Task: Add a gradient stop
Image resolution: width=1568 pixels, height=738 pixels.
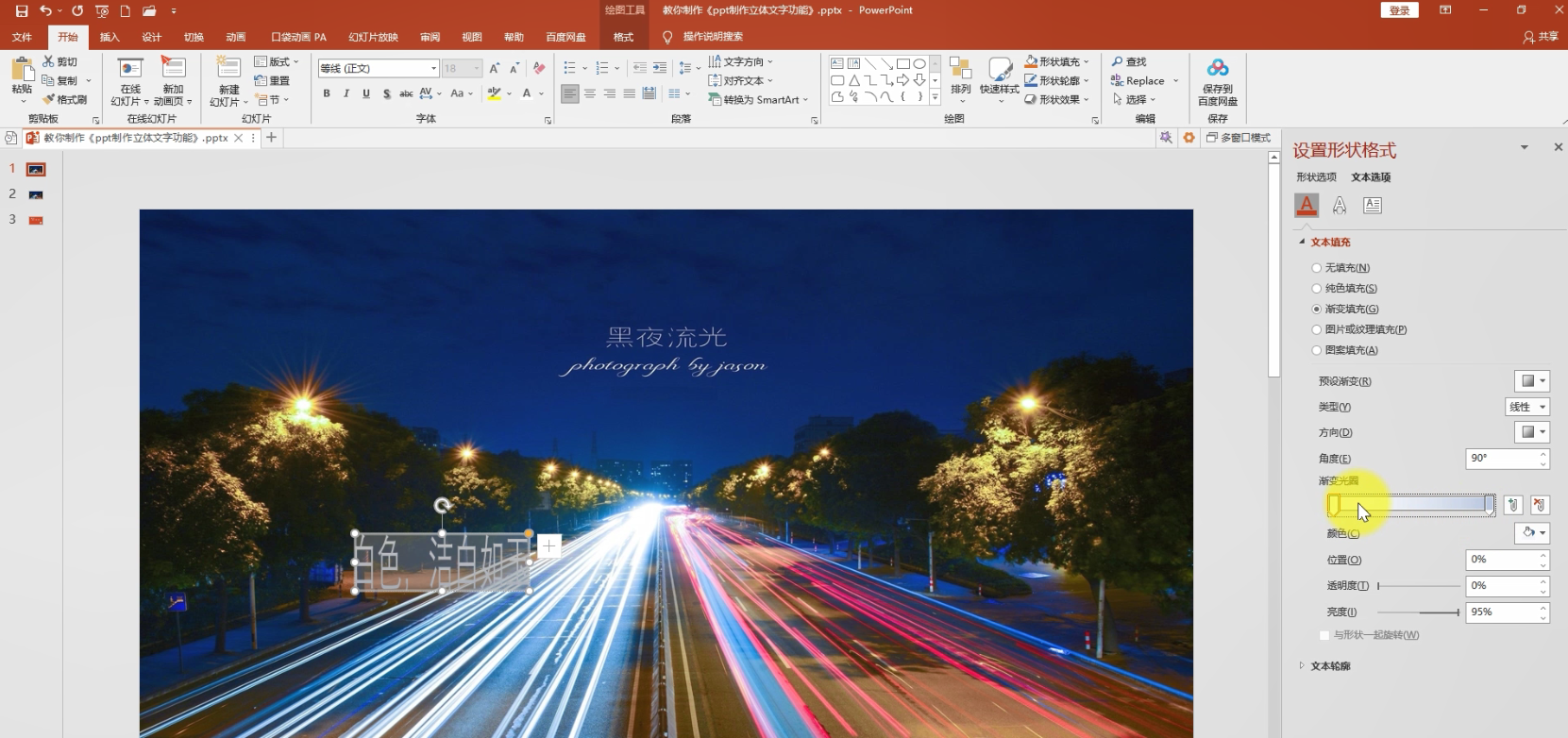Action: [1513, 505]
